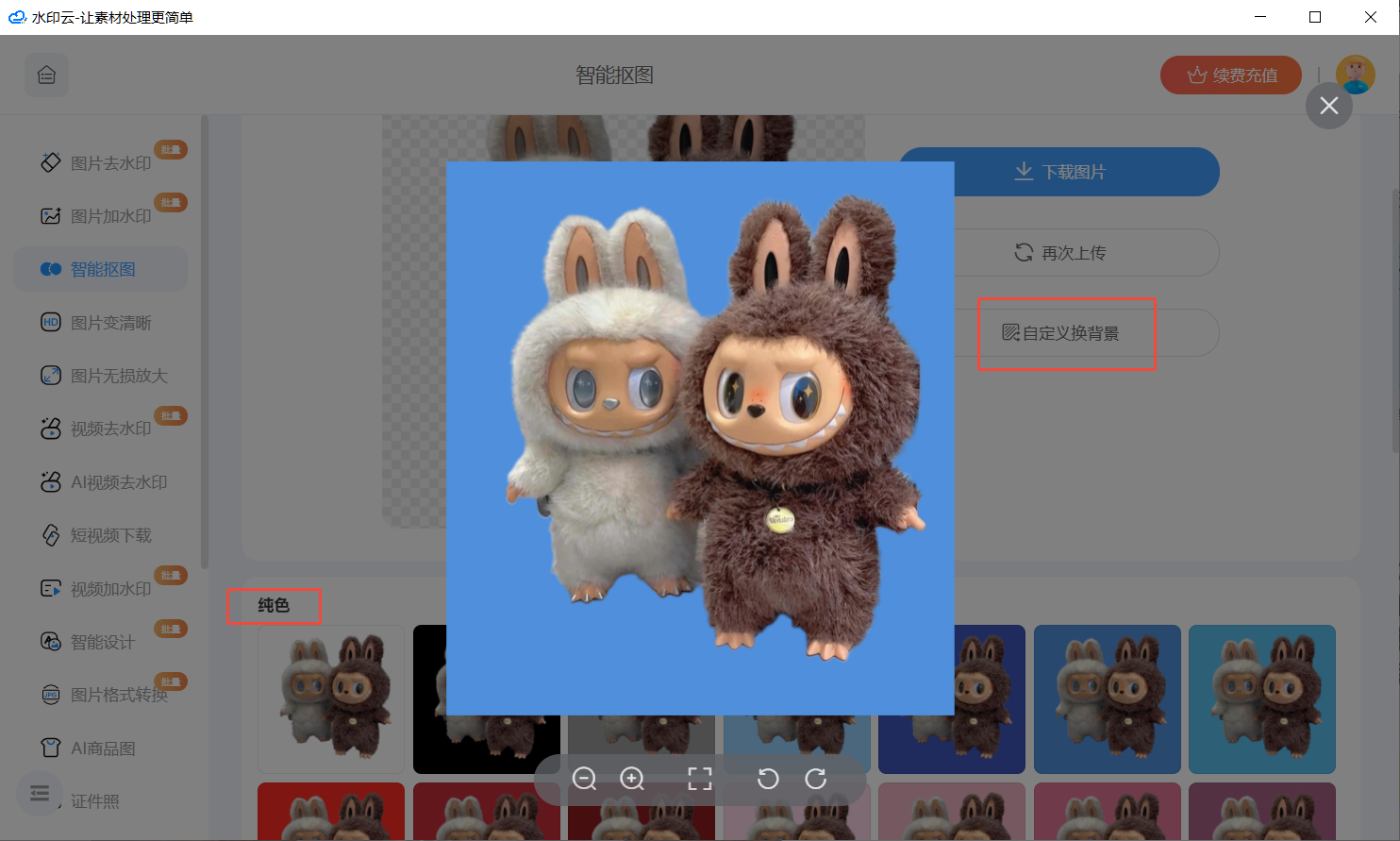Open 视频去水印 in the sidebar
This screenshot has height=841, width=1400.
click(x=101, y=429)
